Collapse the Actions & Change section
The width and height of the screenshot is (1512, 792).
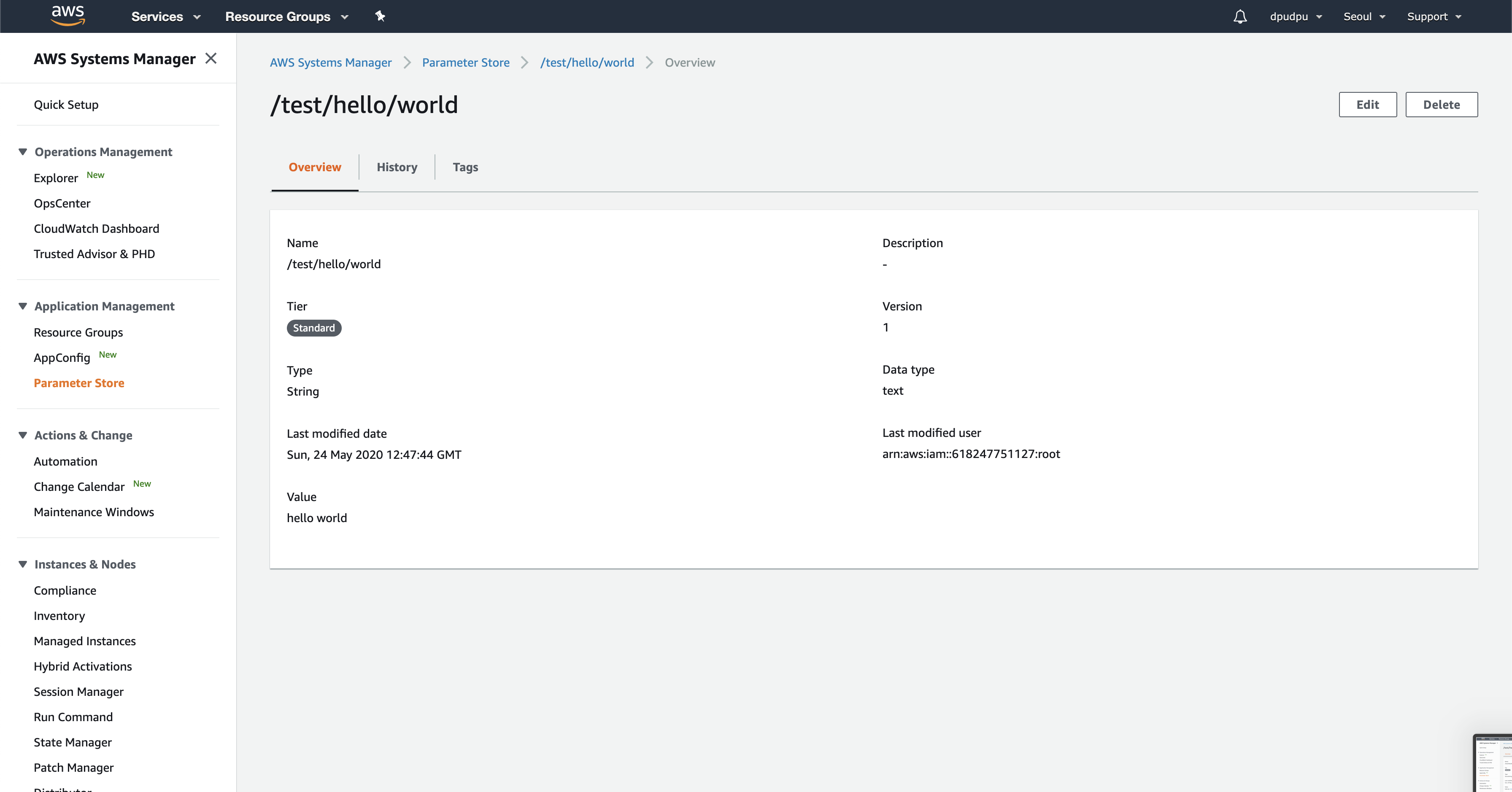(x=23, y=435)
